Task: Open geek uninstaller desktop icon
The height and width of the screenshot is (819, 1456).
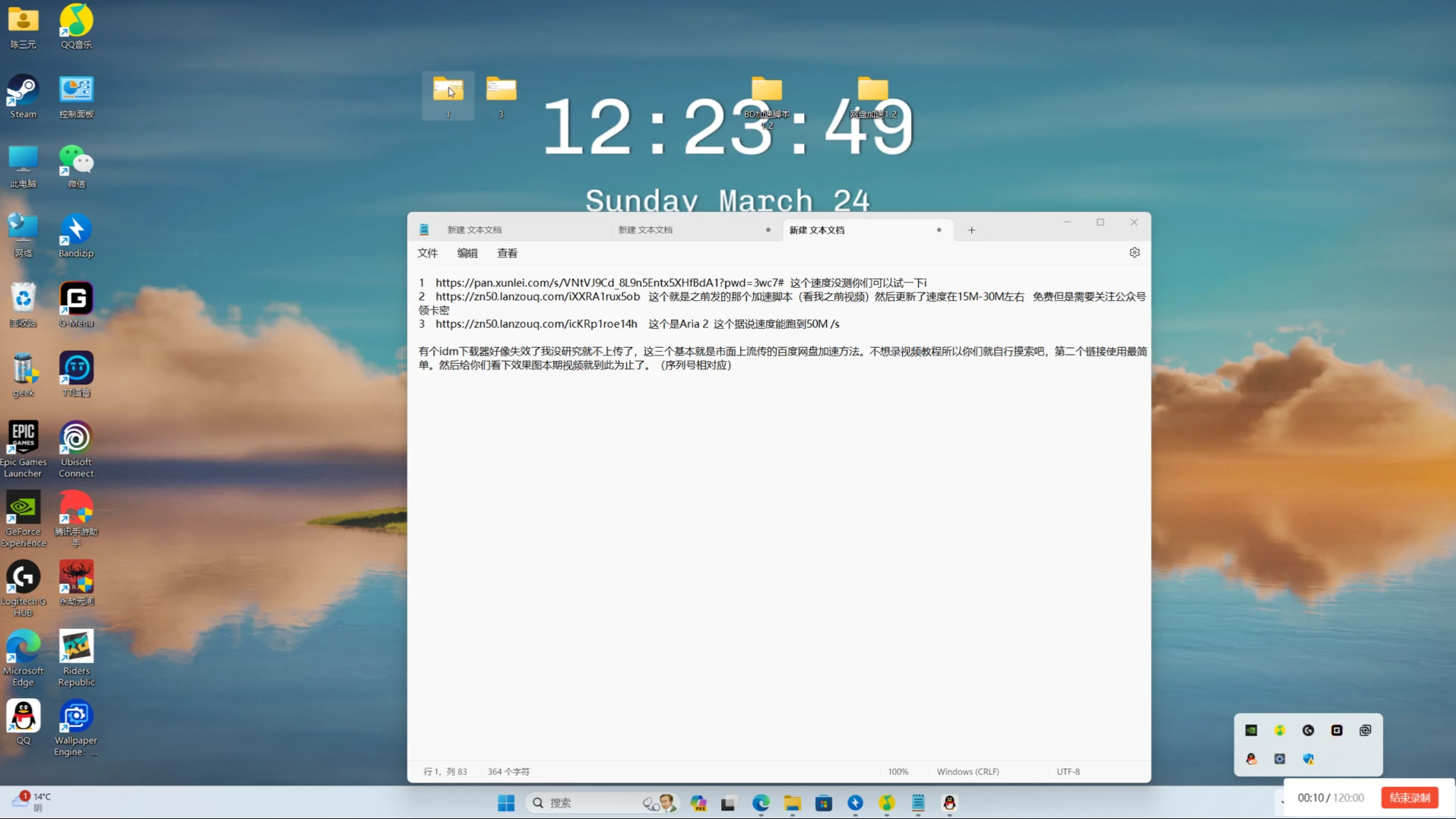Action: coord(23,375)
